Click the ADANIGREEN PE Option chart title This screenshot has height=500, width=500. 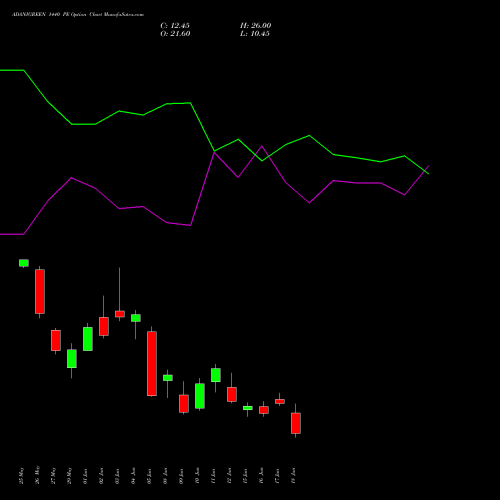(78, 15)
